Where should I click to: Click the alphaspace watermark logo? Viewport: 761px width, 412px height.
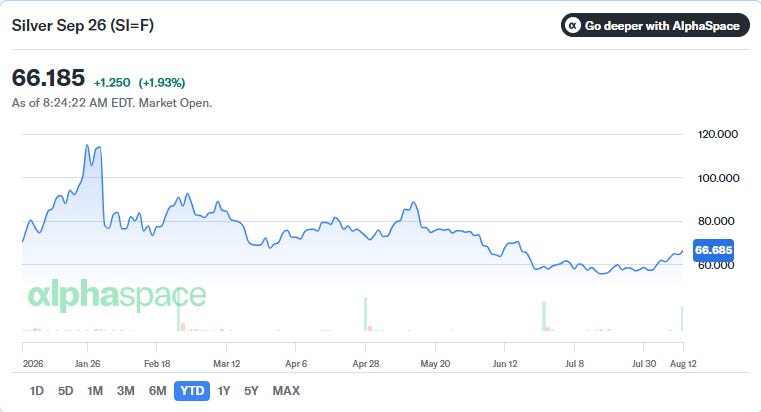(x=117, y=295)
